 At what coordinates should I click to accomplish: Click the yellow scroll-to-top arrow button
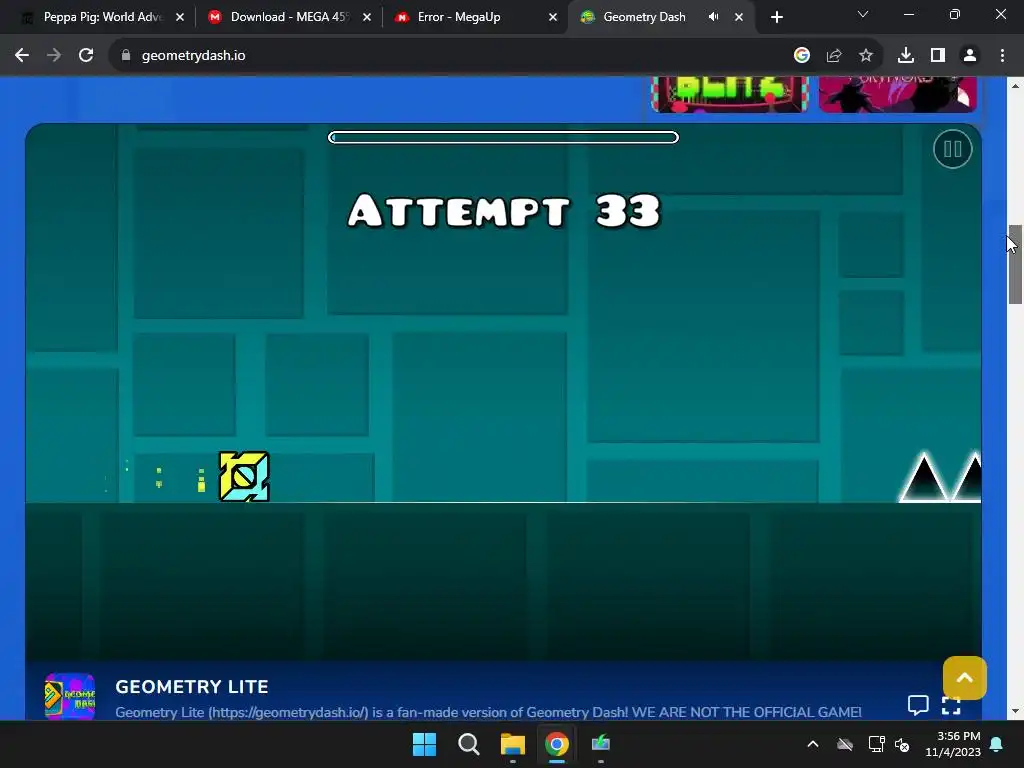click(x=965, y=678)
